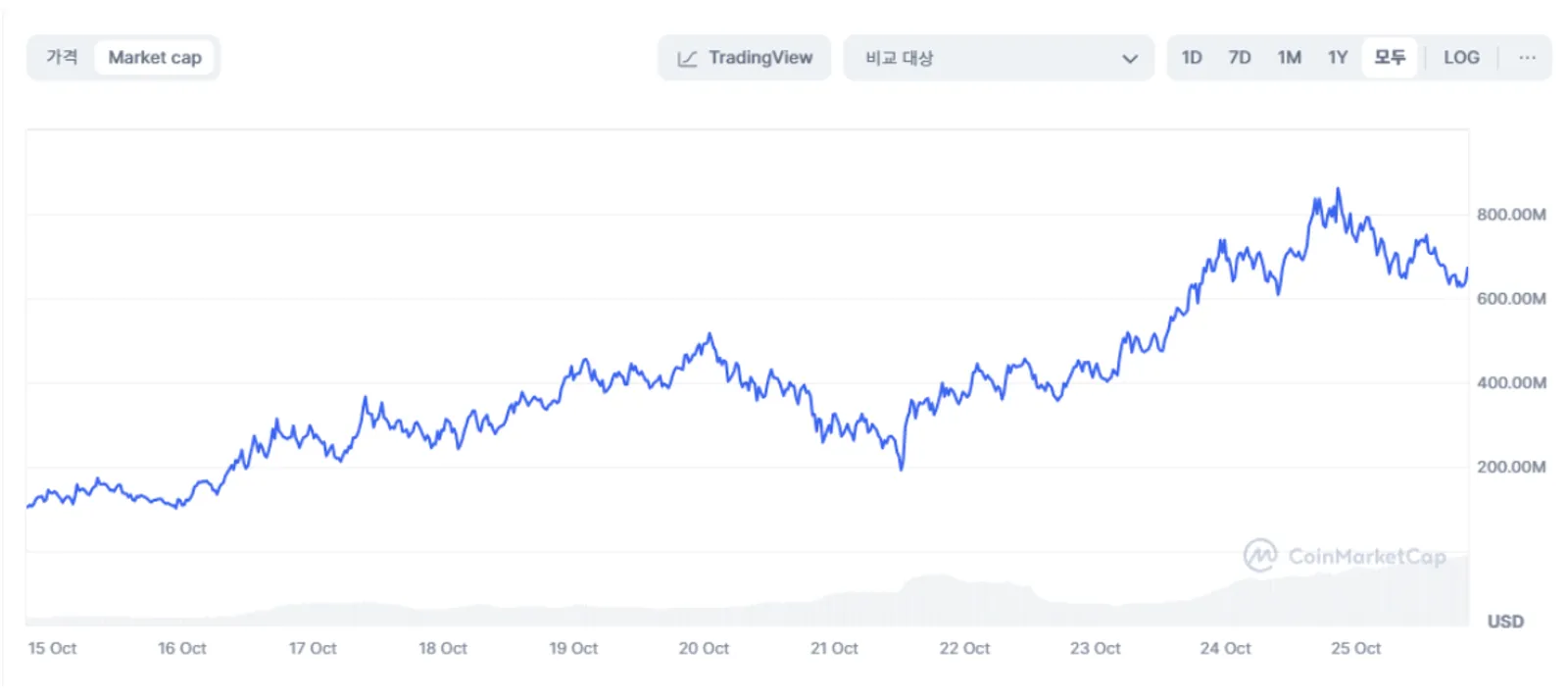Viewport: 1568px width, 697px height.
Task: Select the 1M time range
Action: [x=1290, y=58]
